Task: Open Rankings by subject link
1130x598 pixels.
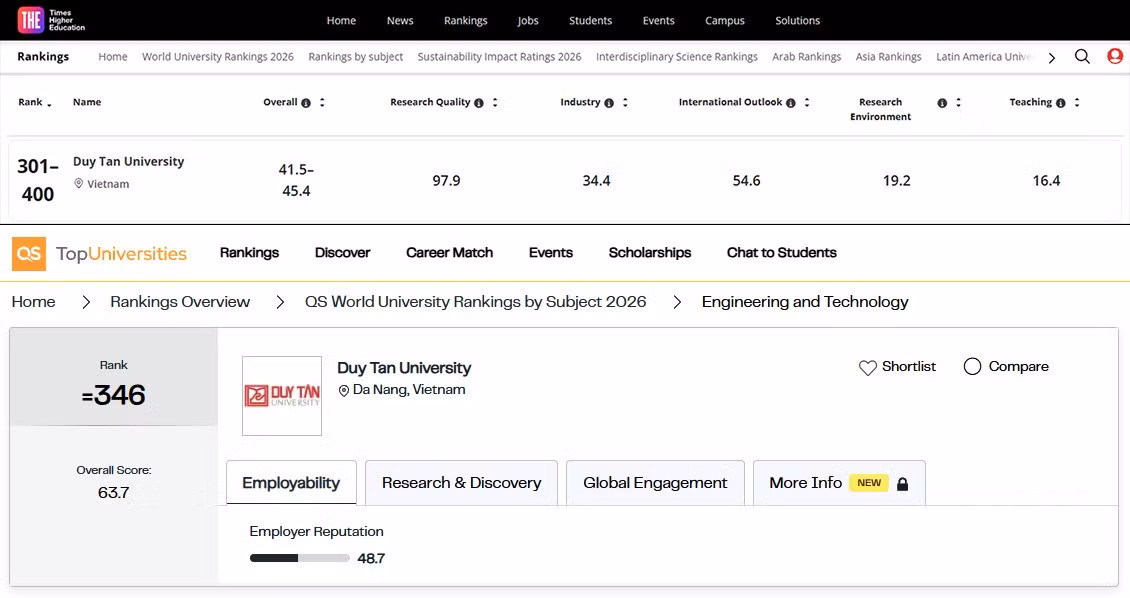Action: click(x=355, y=56)
